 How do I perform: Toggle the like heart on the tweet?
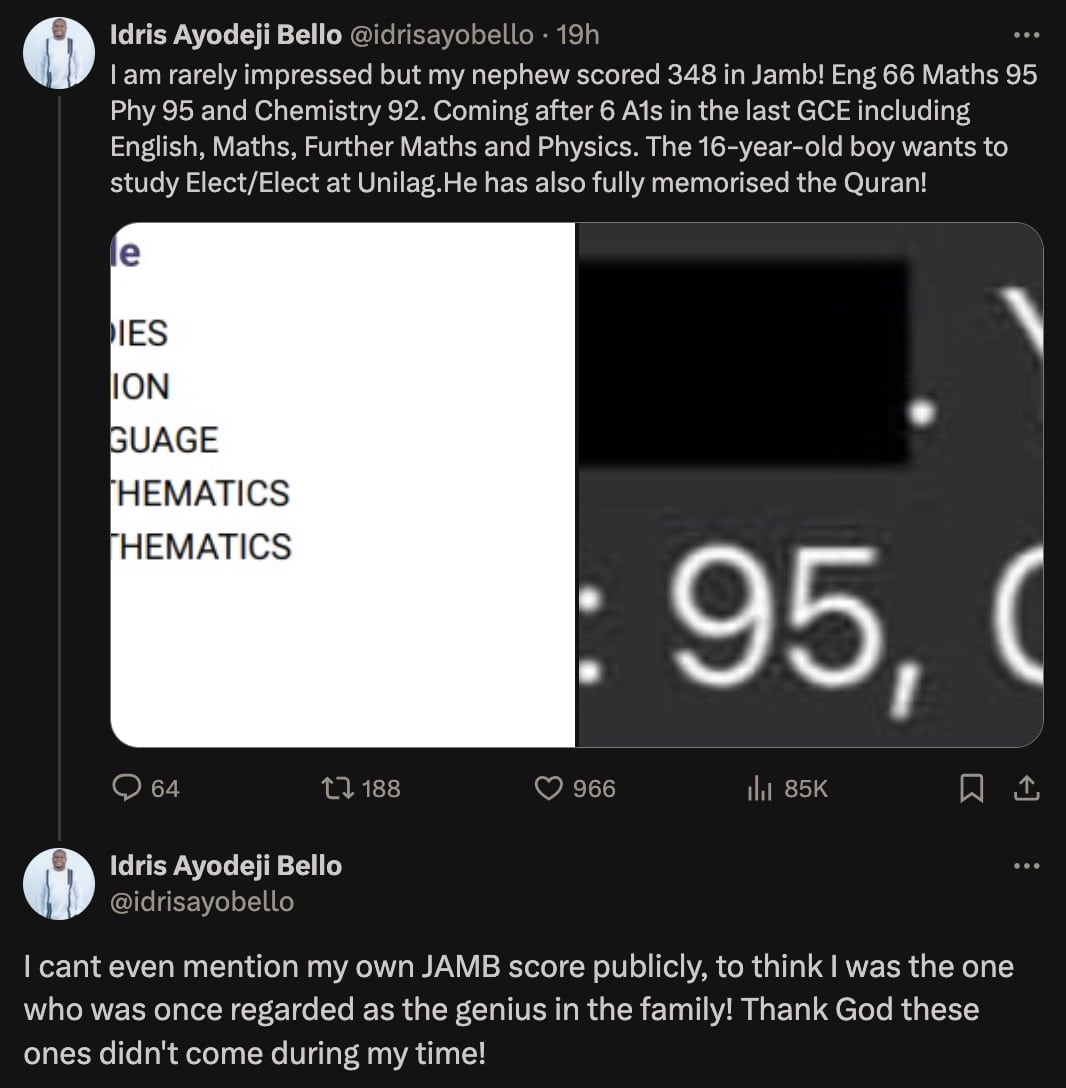click(x=549, y=789)
